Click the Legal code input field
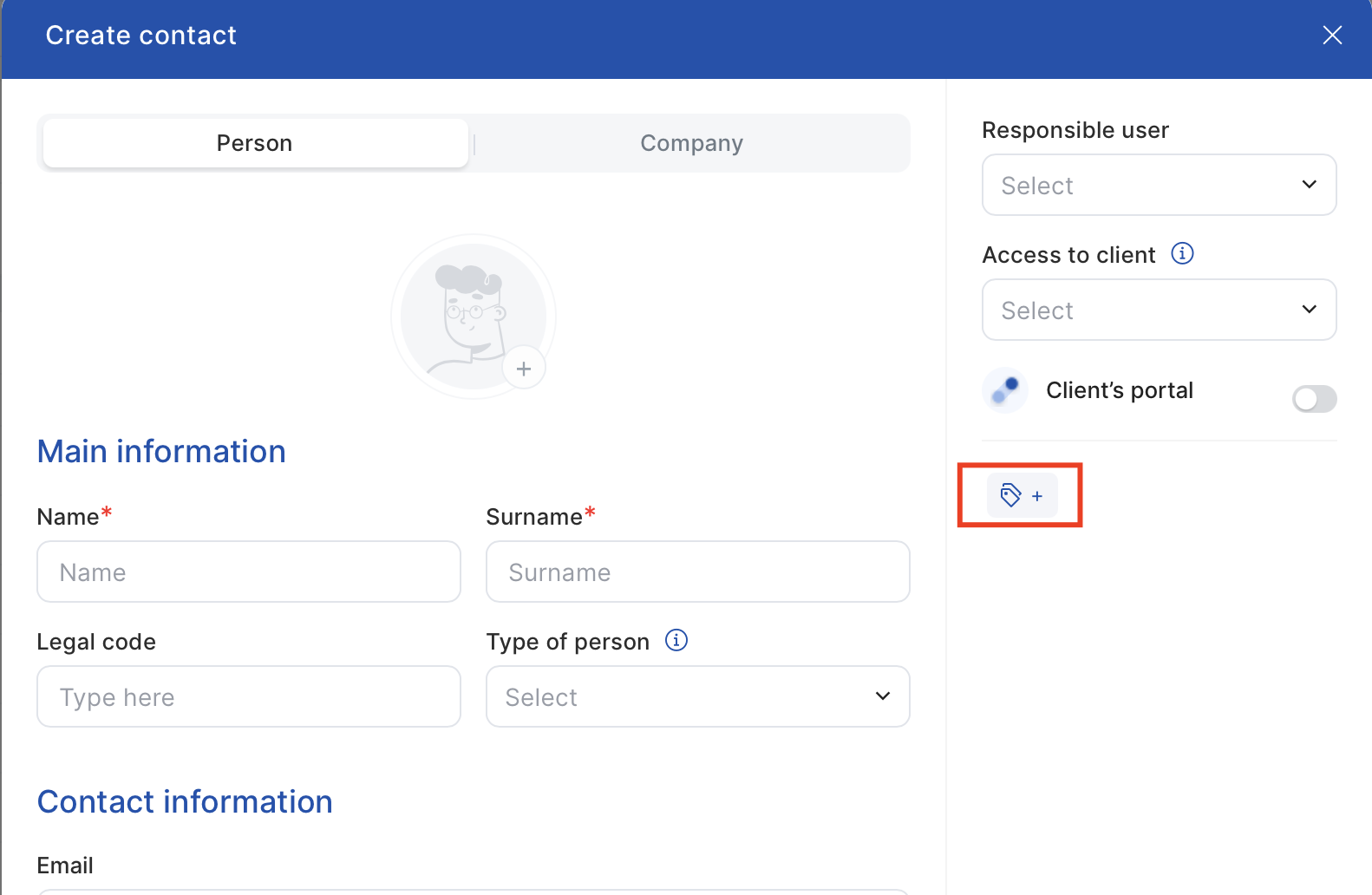Viewport: 1372px width, 895px height. tap(249, 696)
